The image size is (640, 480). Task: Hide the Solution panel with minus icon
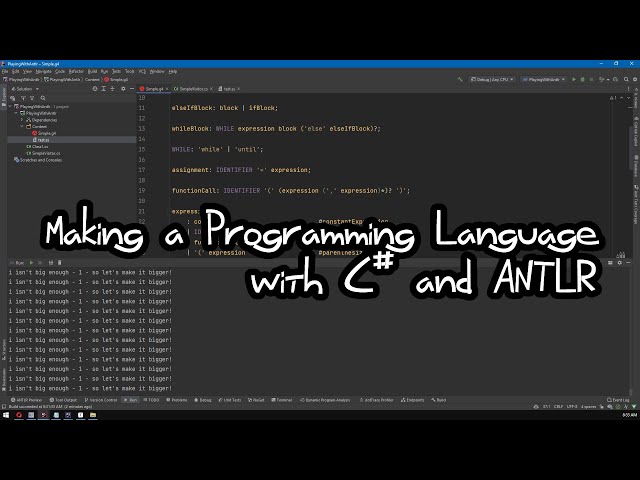[x=131, y=89]
